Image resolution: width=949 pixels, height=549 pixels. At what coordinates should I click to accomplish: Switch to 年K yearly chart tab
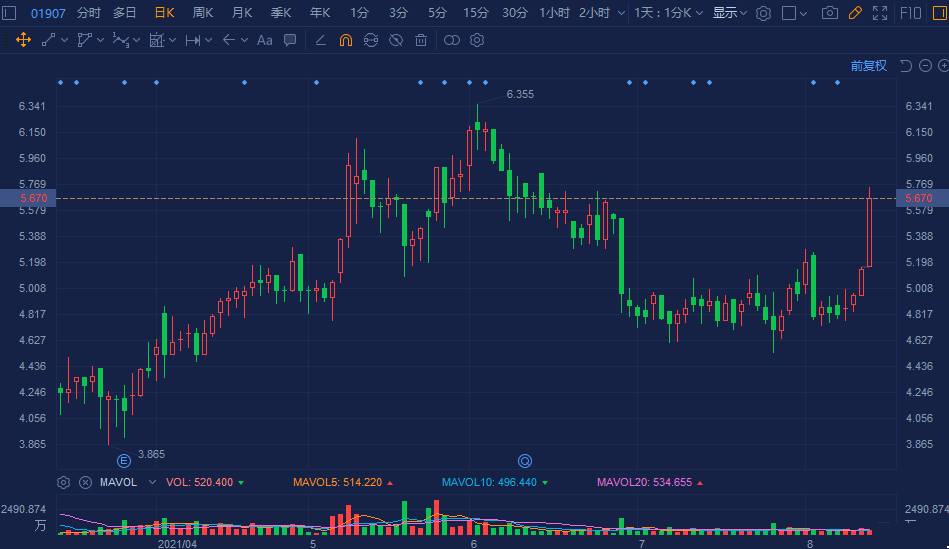coord(320,13)
